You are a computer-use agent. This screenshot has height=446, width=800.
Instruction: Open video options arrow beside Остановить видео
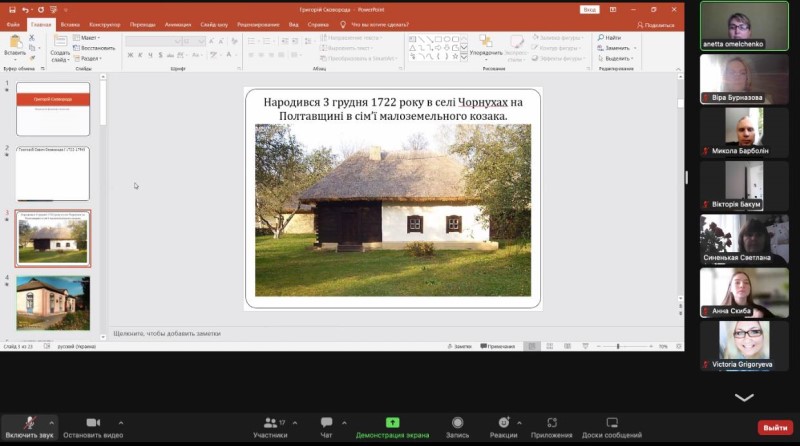[x=121, y=423]
